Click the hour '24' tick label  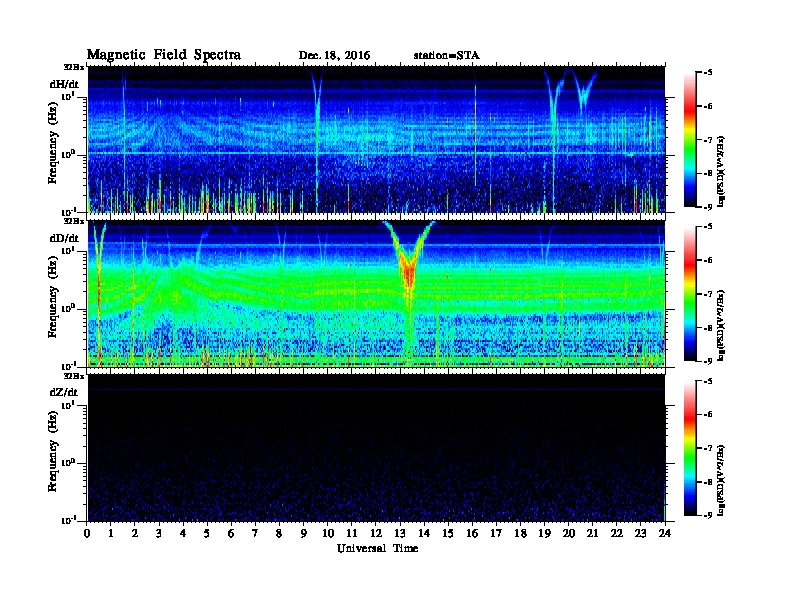665,533
